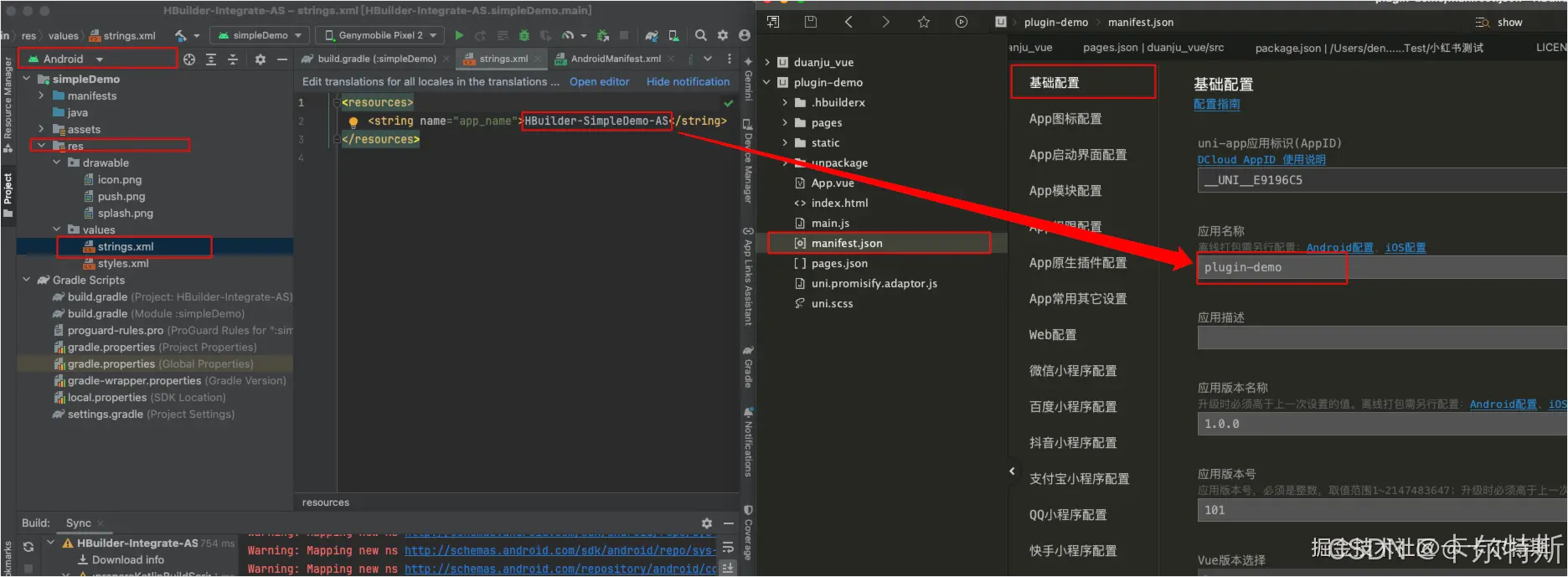1568x577 pixels.
Task: Open Android Studio settings gear in main toolbar
Action: [723, 35]
